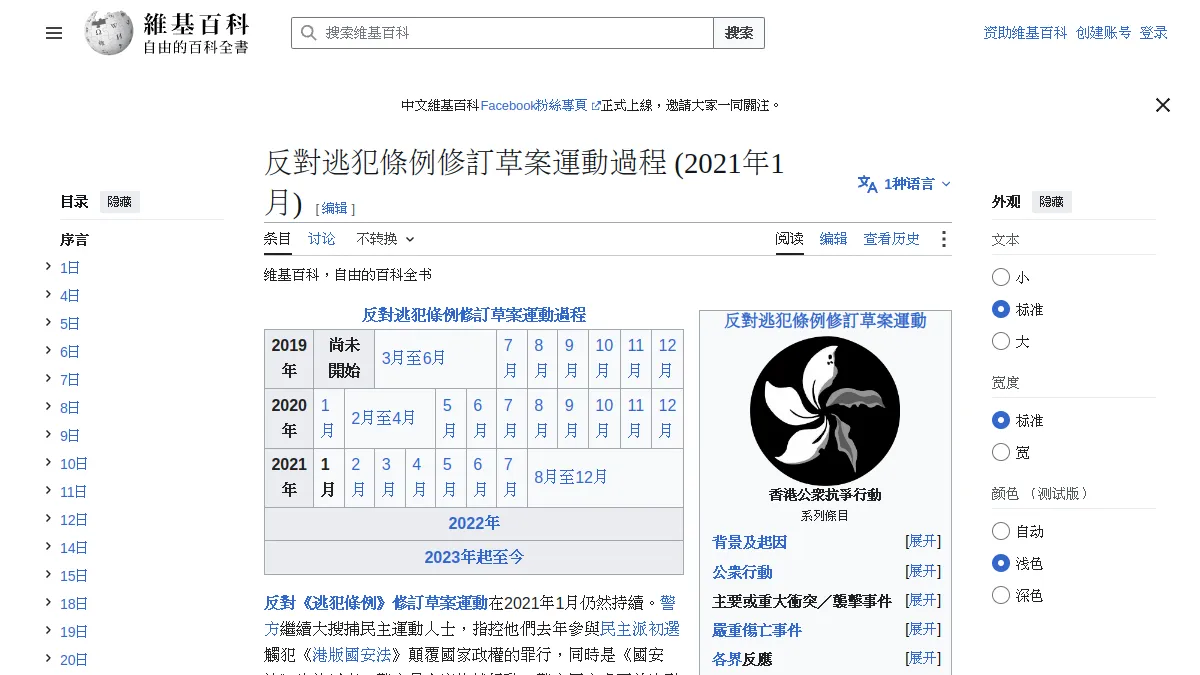
Task: Expand the 6日 contents section
Action: [48, 351]
